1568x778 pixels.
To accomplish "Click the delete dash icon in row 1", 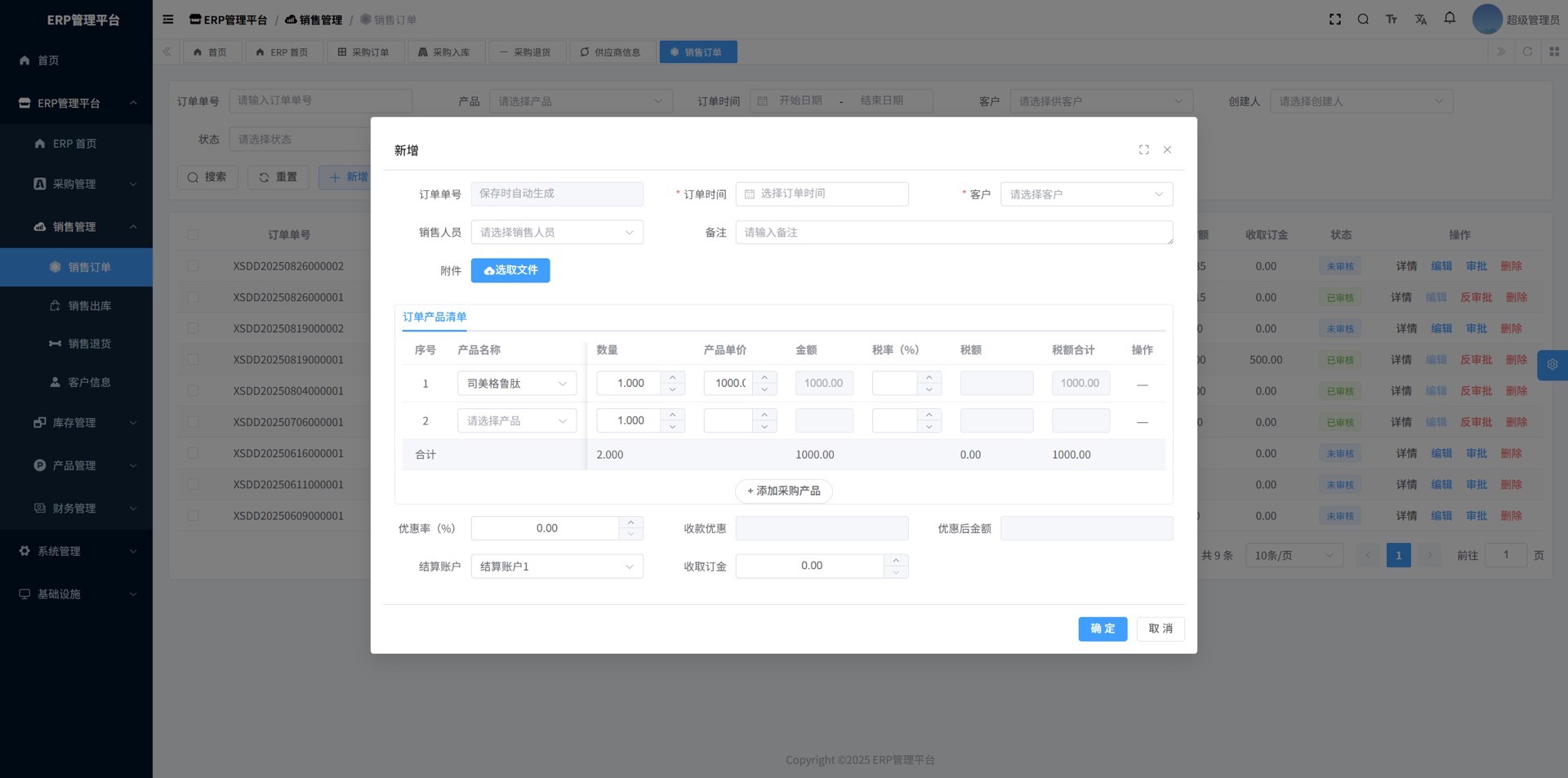I will (1142, 384).
